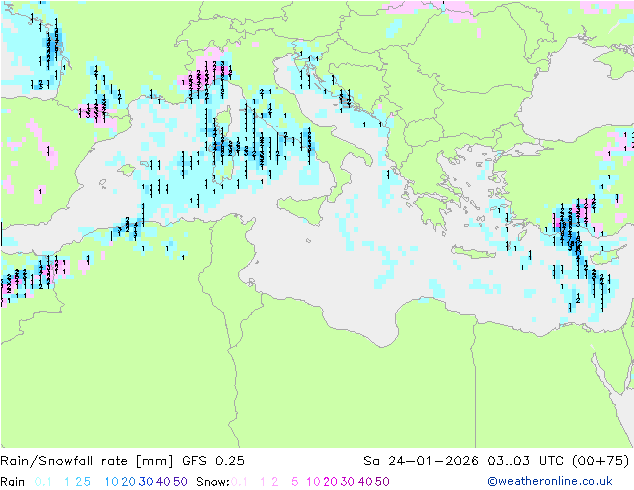Image resolution: width=634 pixels, height=490 pixels.
Task: Click the "03..03 UTC" time text
Action: pos(525,461)
